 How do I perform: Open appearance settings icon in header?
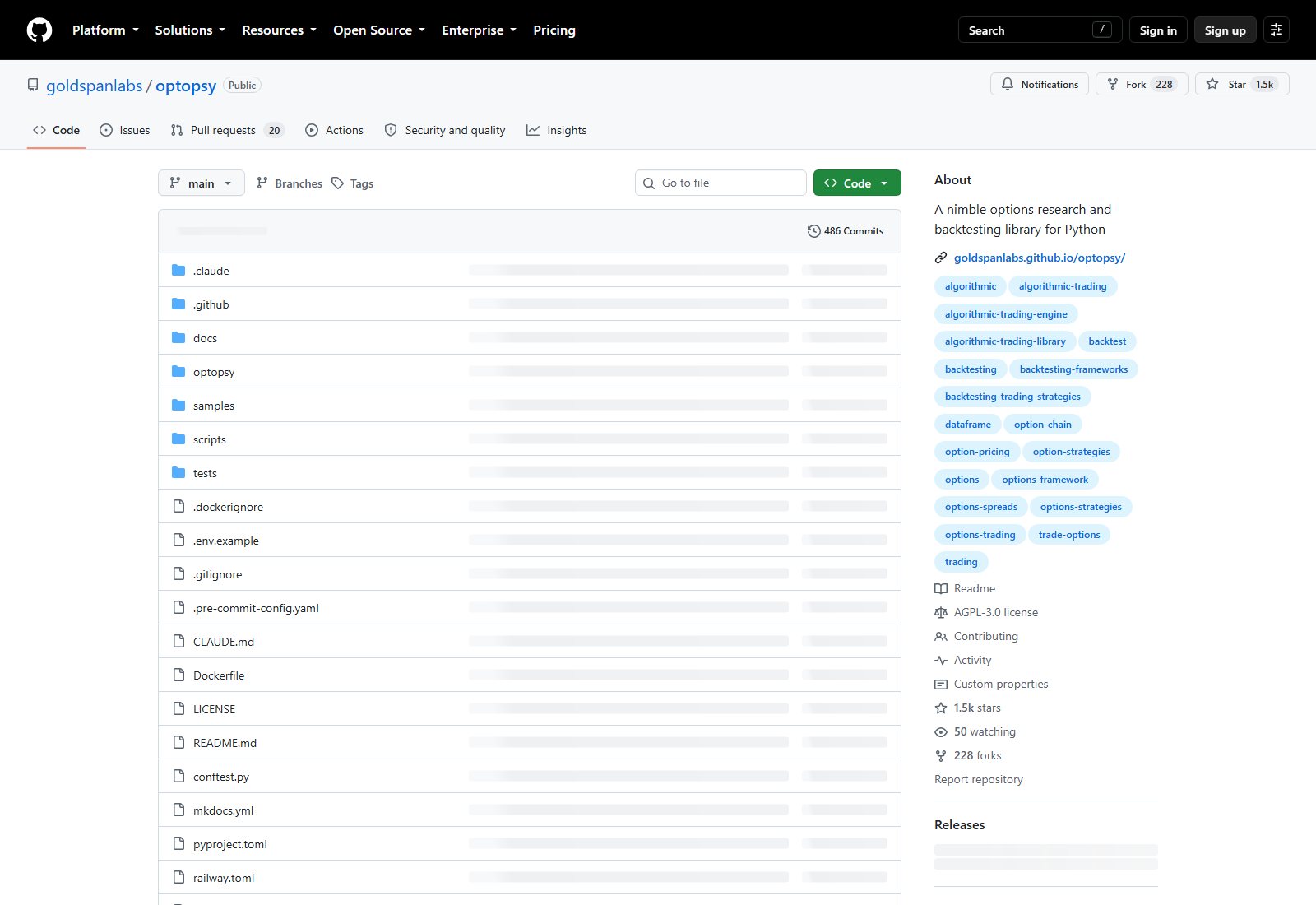pyautogui.click(x=1277, y=30)
